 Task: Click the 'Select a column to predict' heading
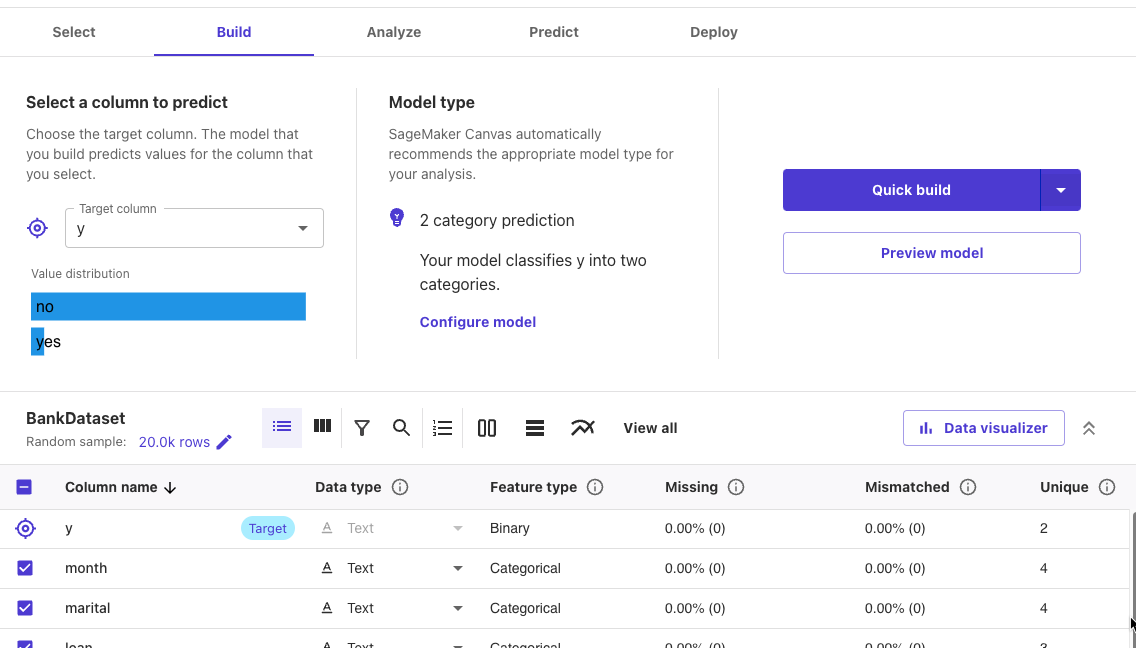click(x=127, y=102)
